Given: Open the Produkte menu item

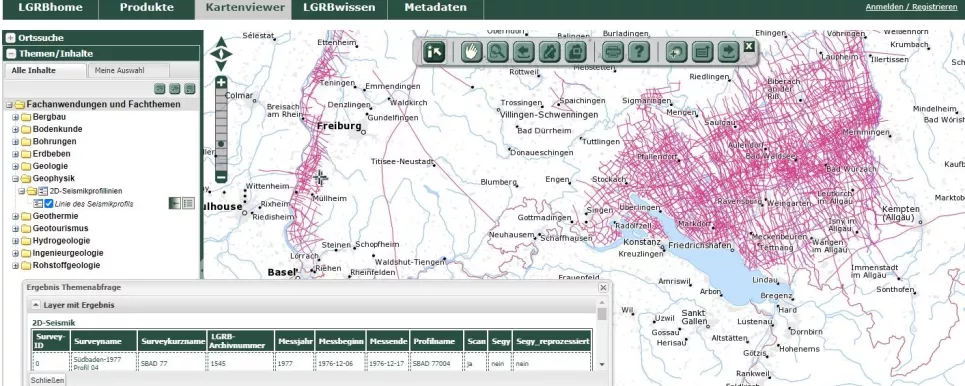Looking at the screenshot, I should point(146,8).
